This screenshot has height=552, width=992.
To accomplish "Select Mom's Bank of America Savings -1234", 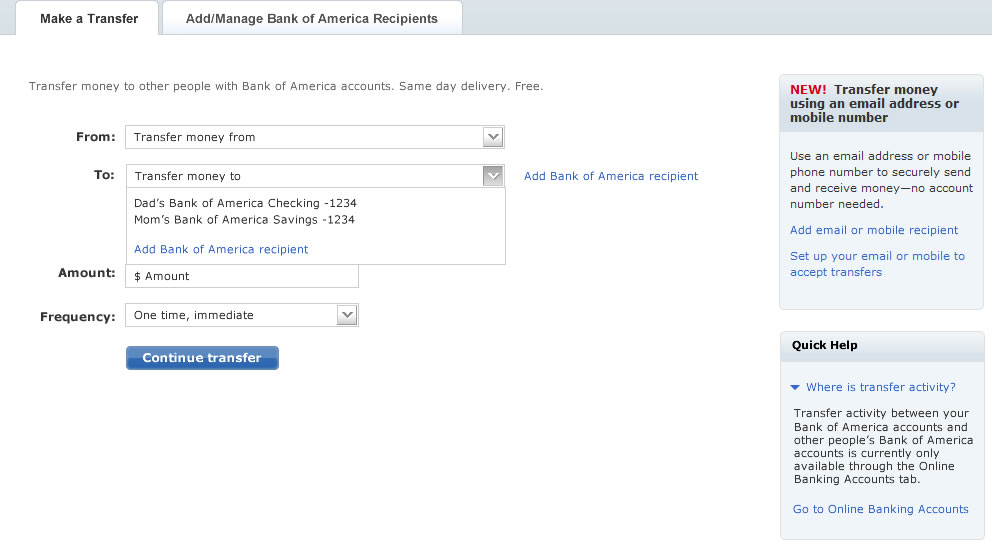I will point(244,219).
